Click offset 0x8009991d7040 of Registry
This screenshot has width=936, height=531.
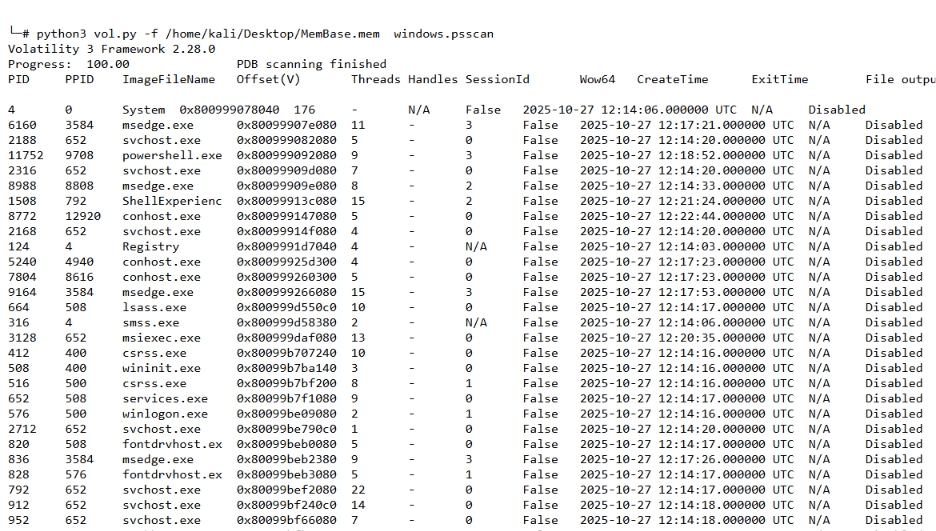(287, 246)
